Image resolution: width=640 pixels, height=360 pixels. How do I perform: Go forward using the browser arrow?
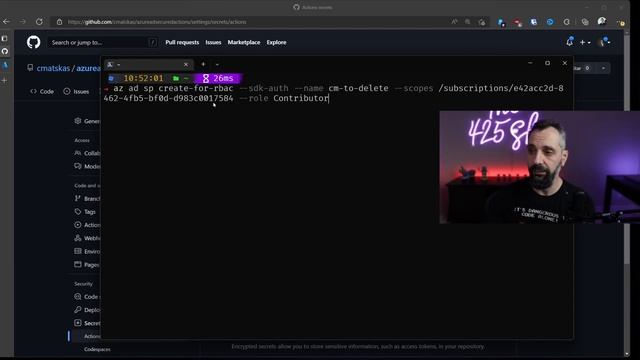(23, 22)
